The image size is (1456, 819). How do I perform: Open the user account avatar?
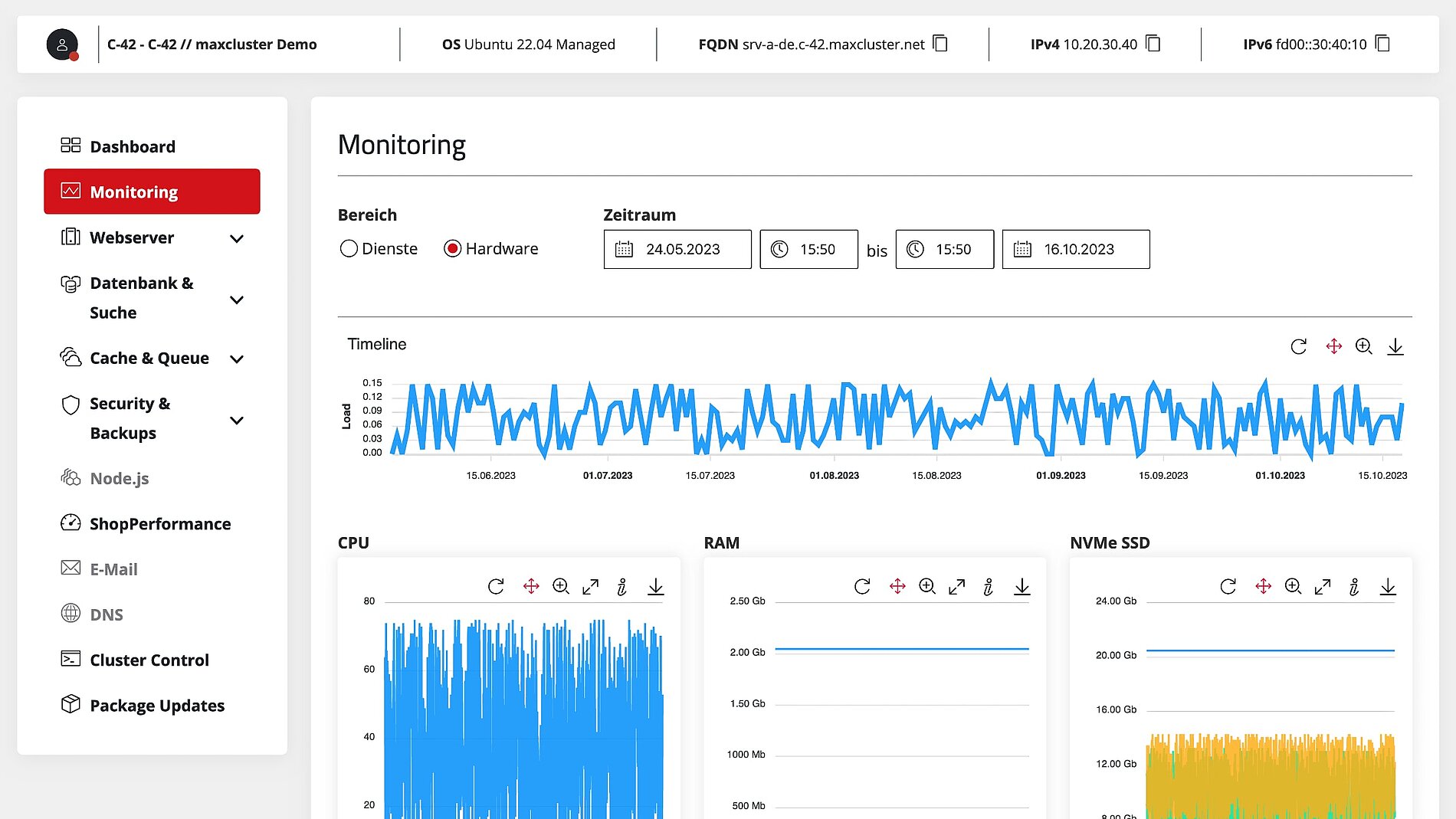coord(62,44)
